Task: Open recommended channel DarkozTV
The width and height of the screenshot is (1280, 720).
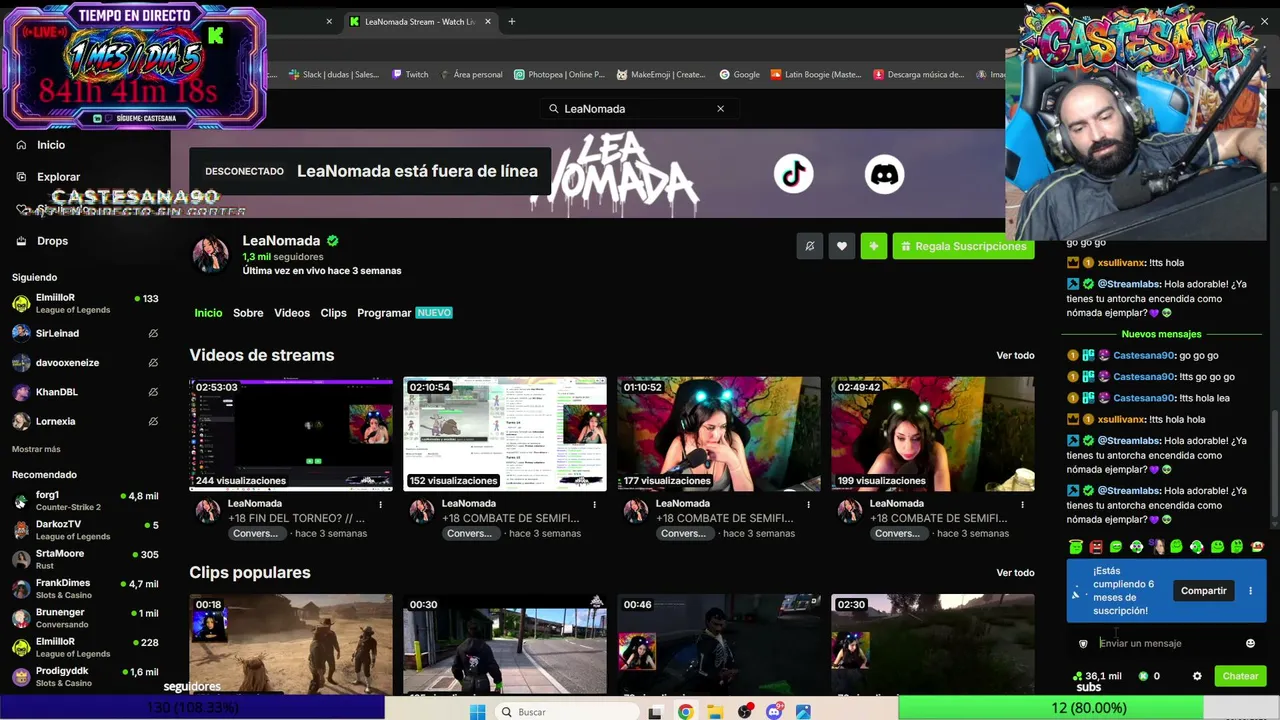Action: (x=85, y=530)
